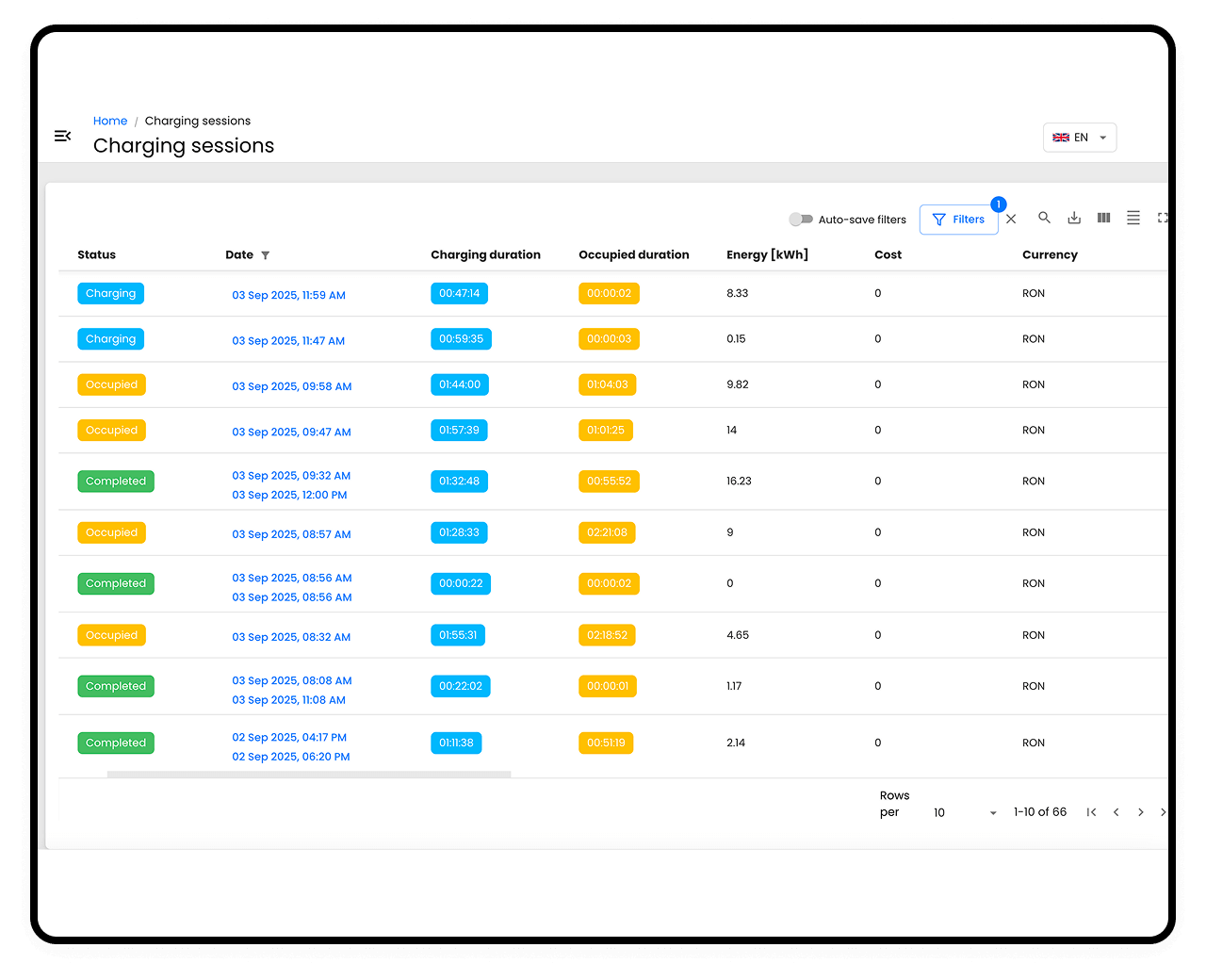Toggle Auto-save filters switch

pyautogui.click(x=801, y=220)
